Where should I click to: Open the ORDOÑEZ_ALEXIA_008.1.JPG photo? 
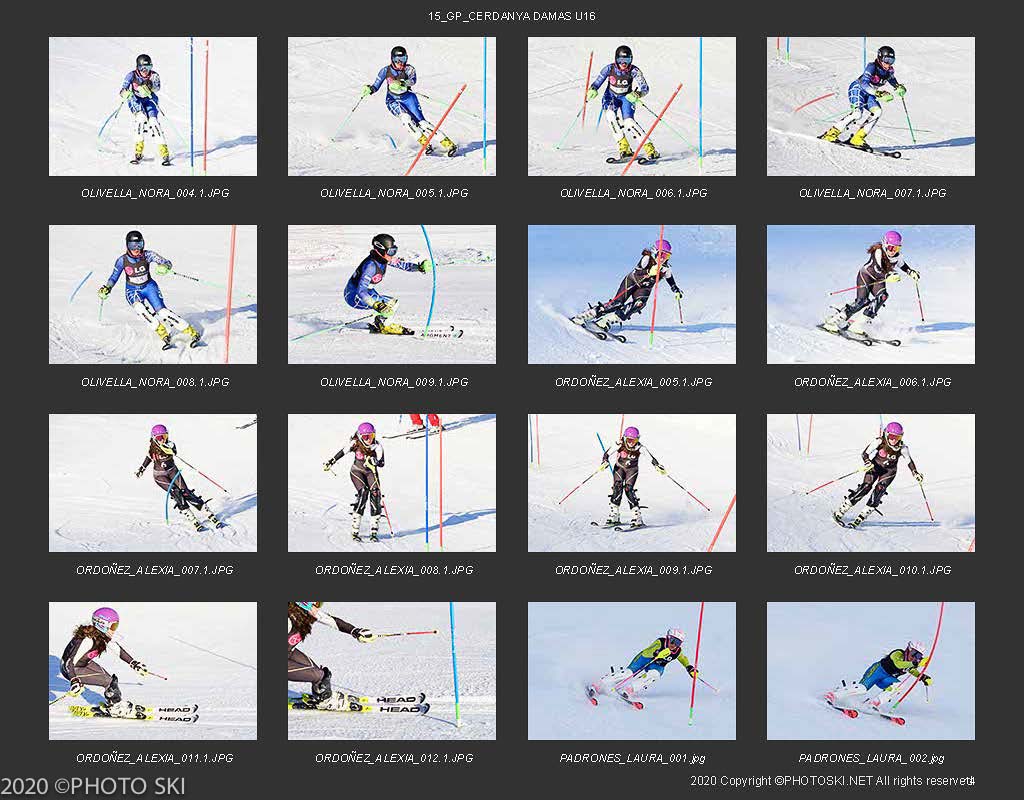392,482
